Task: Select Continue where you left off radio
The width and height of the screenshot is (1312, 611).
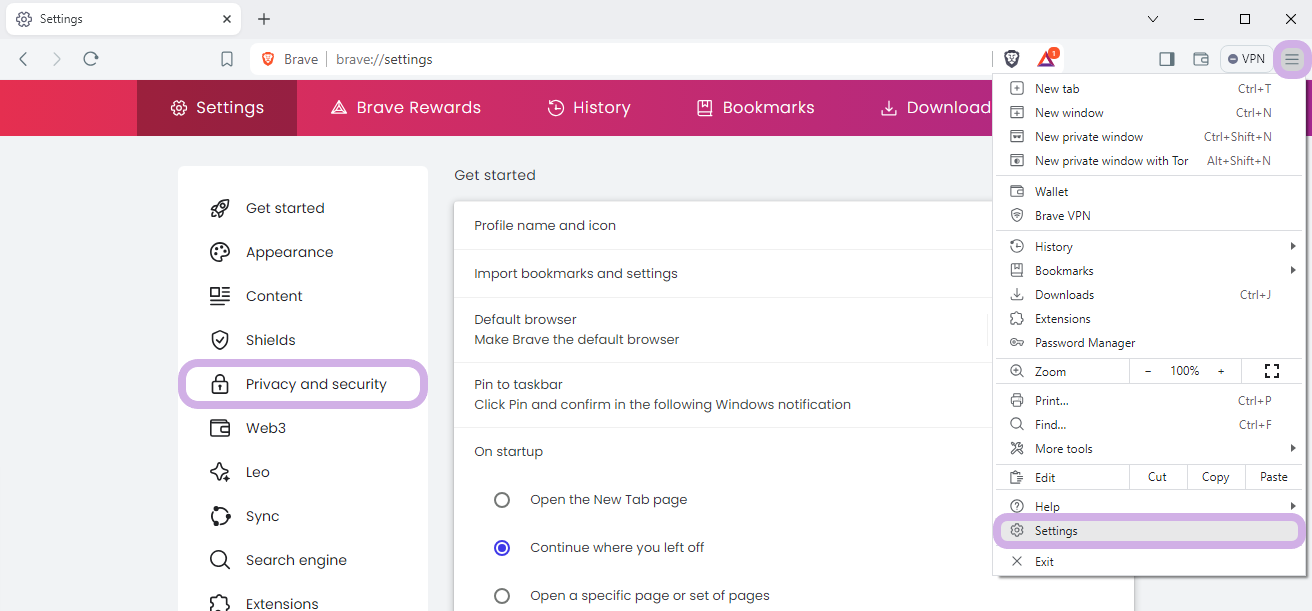Action: click(502, 548)
